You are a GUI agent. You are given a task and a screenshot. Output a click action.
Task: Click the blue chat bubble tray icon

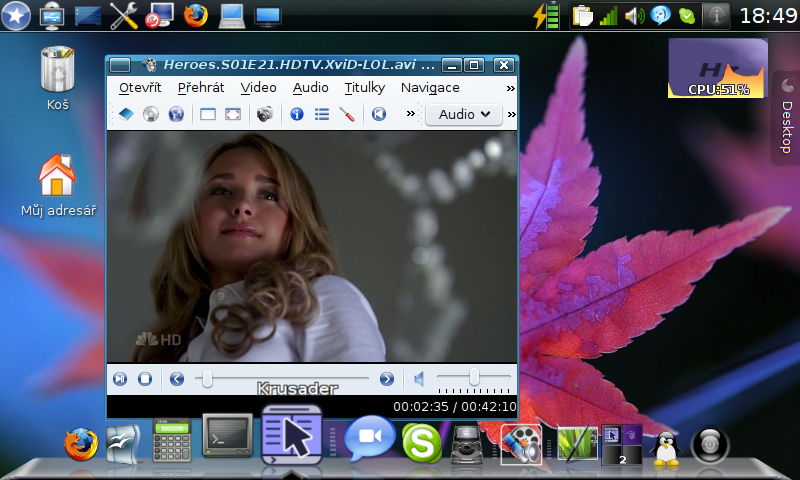(x=661, y=16)
